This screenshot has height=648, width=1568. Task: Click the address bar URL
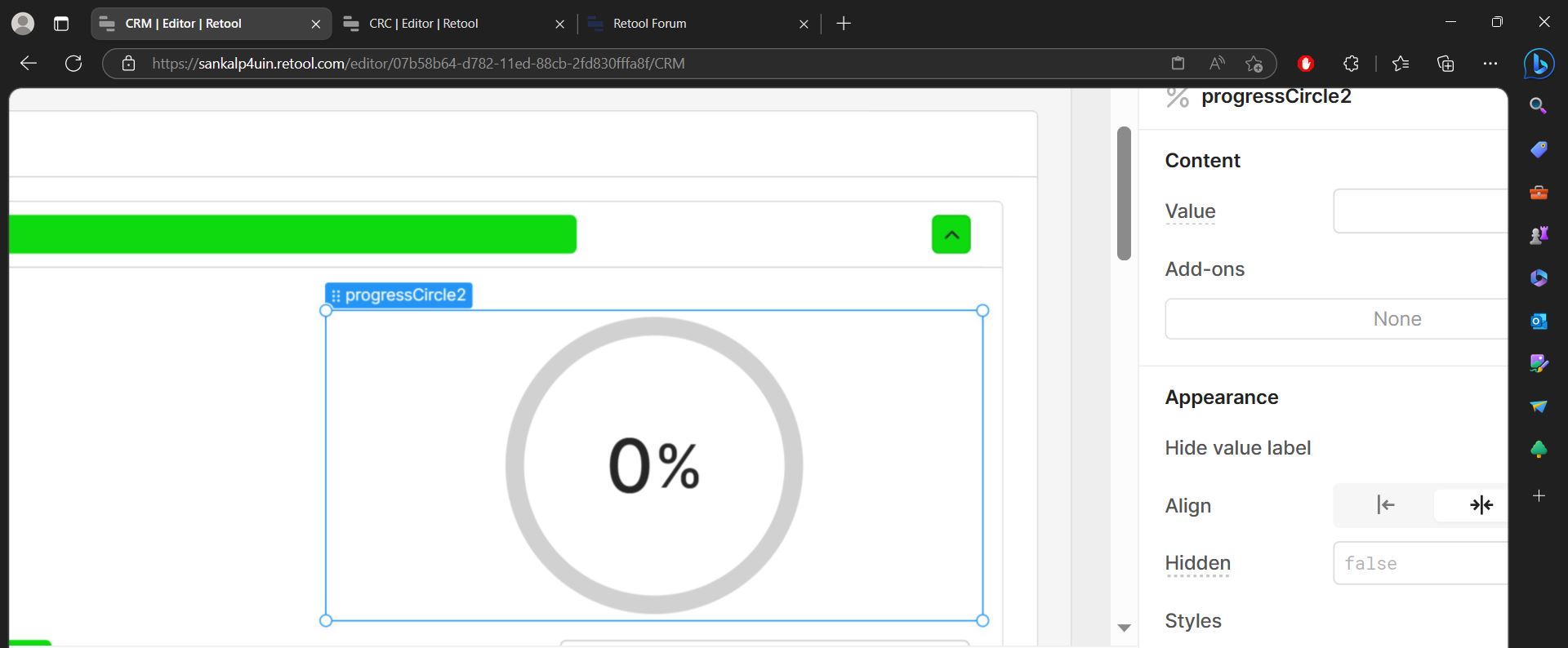click(418, 64)
